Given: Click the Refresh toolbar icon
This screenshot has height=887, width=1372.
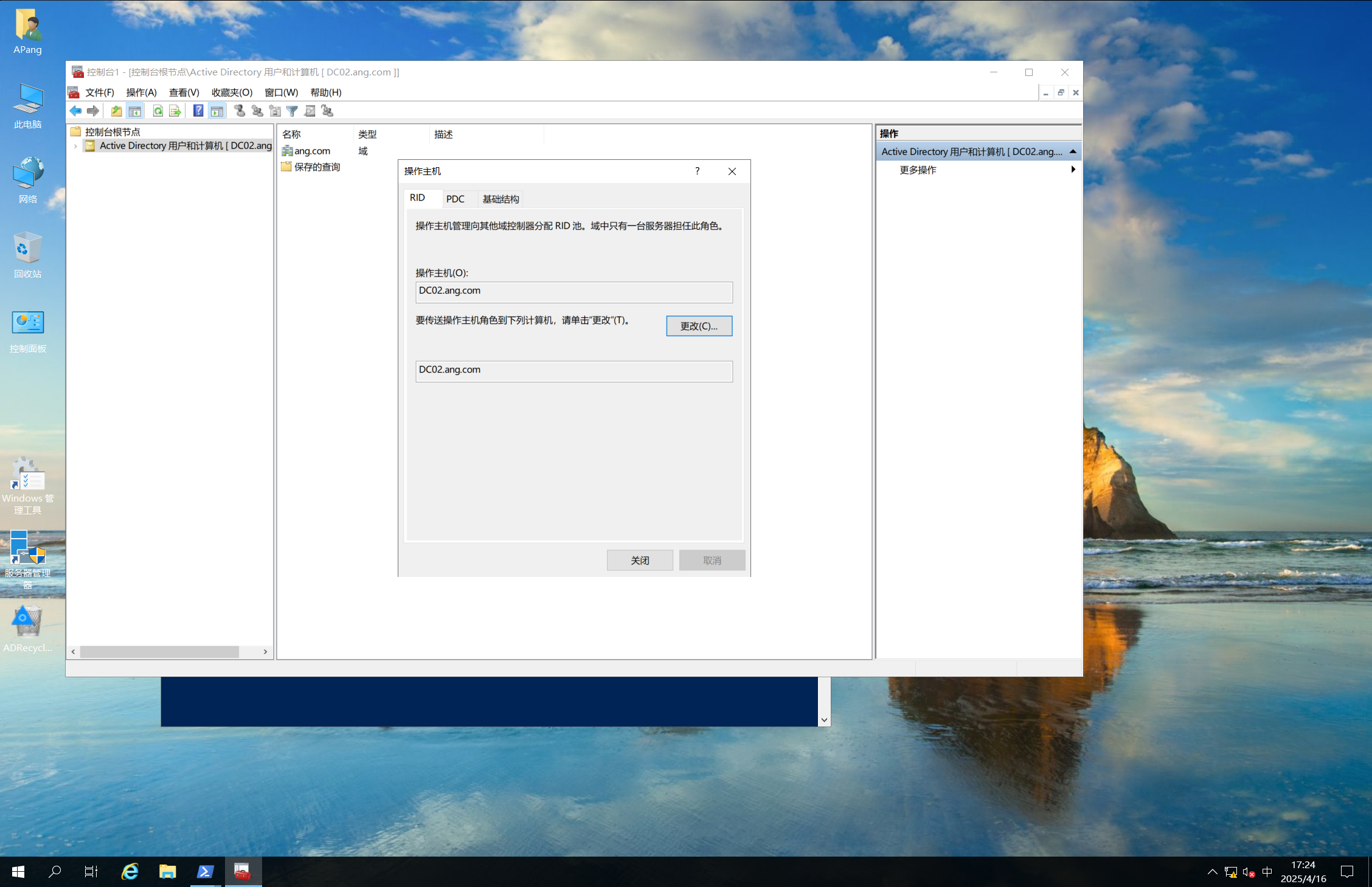Looking at the screenshot, I should click(158, 111).
